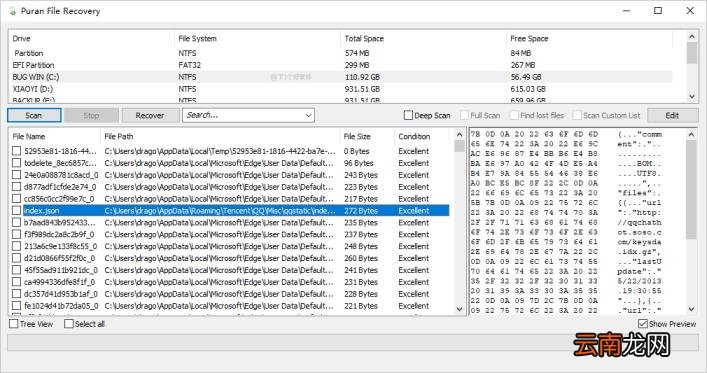Click the 96 Bytes size cell
Image resolution: width=707 pixels, height=373 pixels.
[x=358, y=163]
